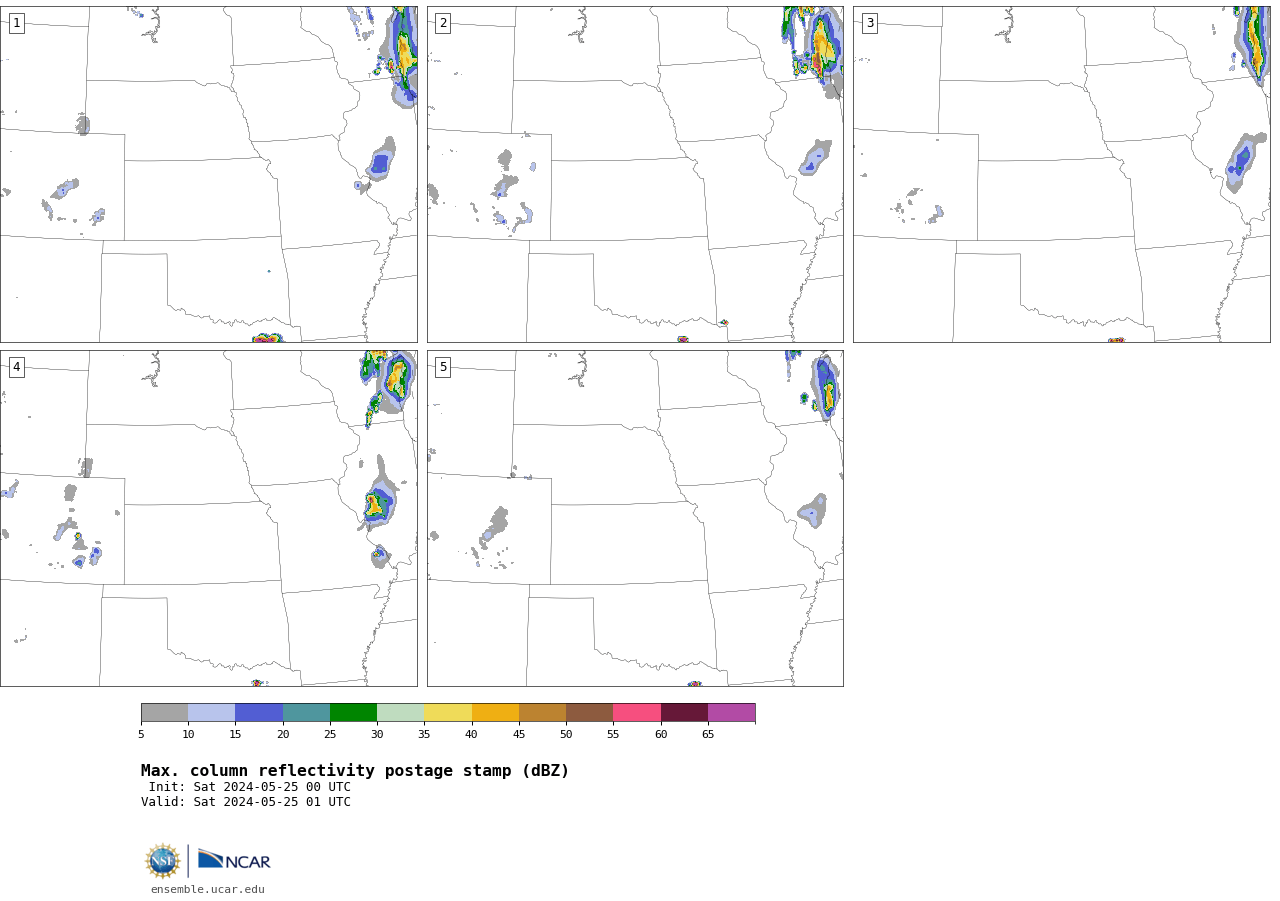This screenshot has height=901, width=1280.
Task: Click the Max. column reflectivity title
Action: pos(355,771)
